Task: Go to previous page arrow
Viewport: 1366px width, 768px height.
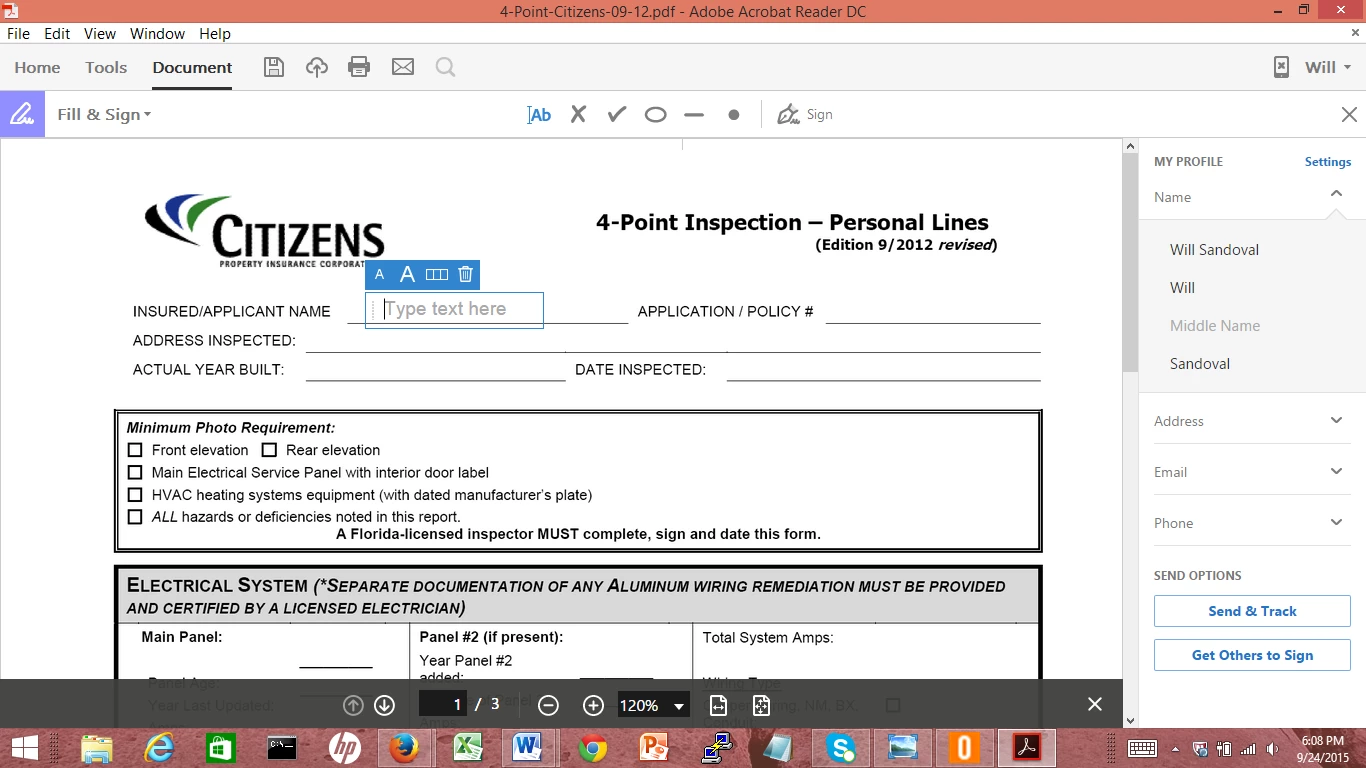Action: [353, 705]
